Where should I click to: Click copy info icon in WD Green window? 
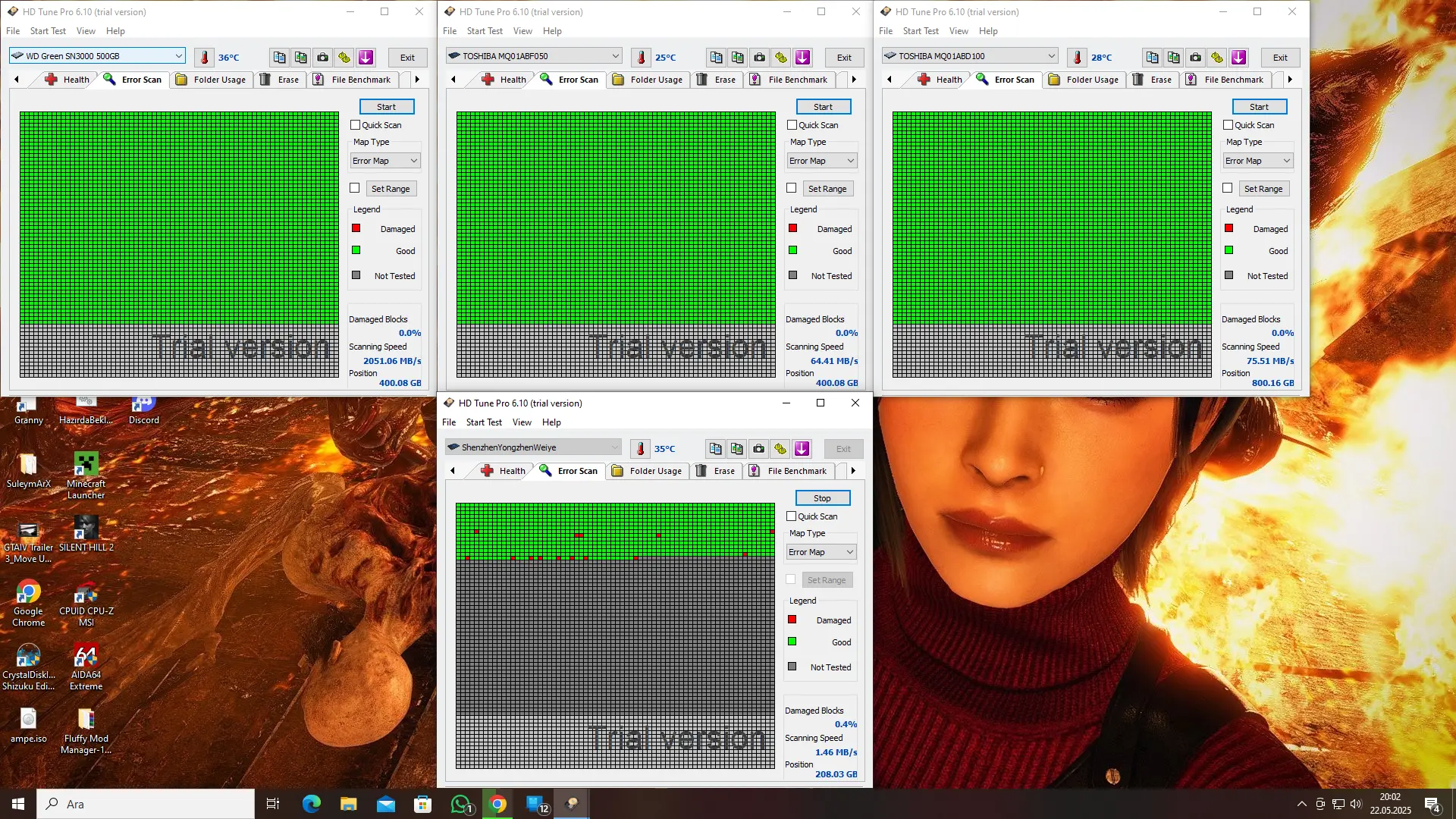tap(280, 58)
